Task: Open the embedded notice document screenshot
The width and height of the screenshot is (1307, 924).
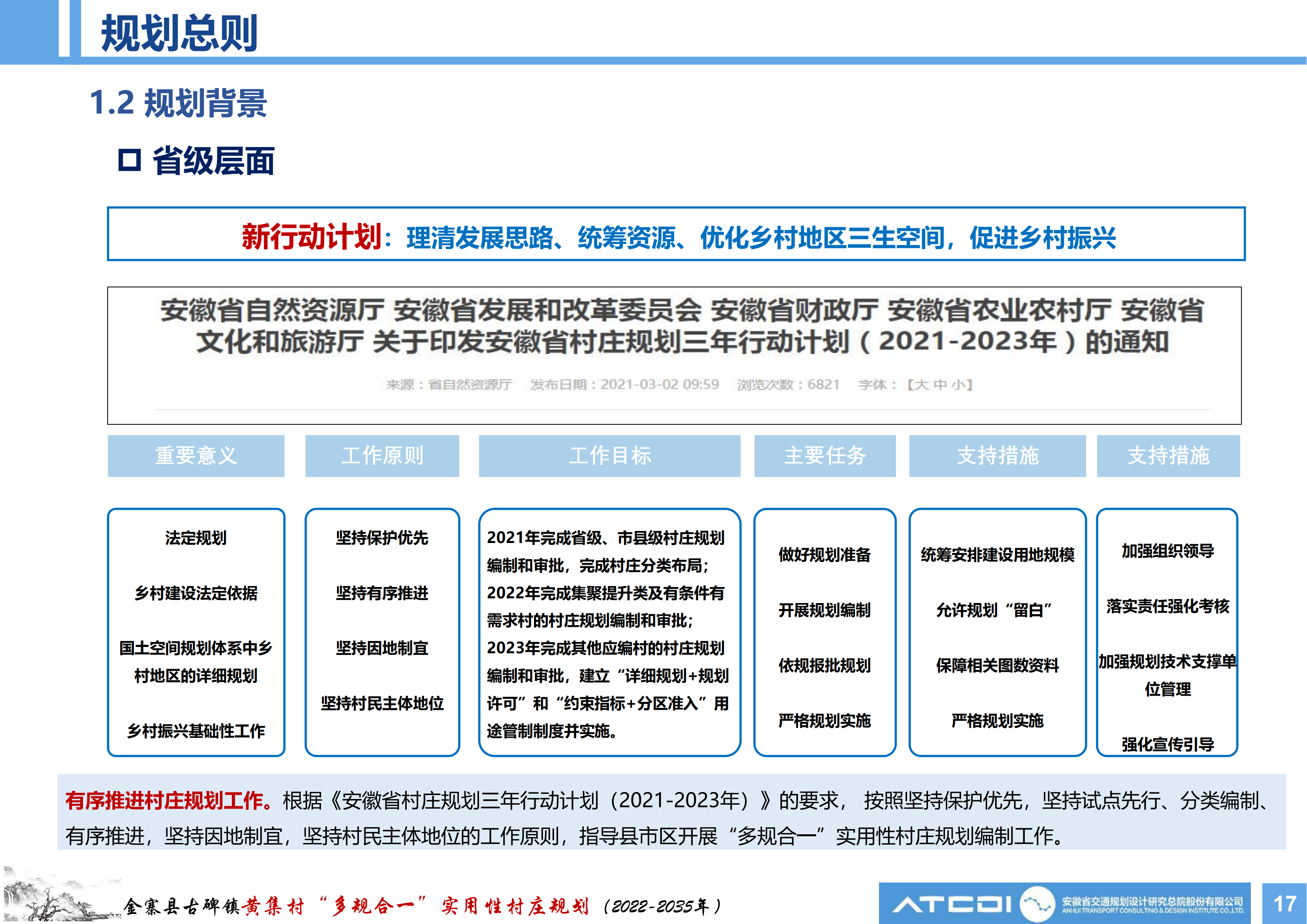Action: [x=674, y=355]
